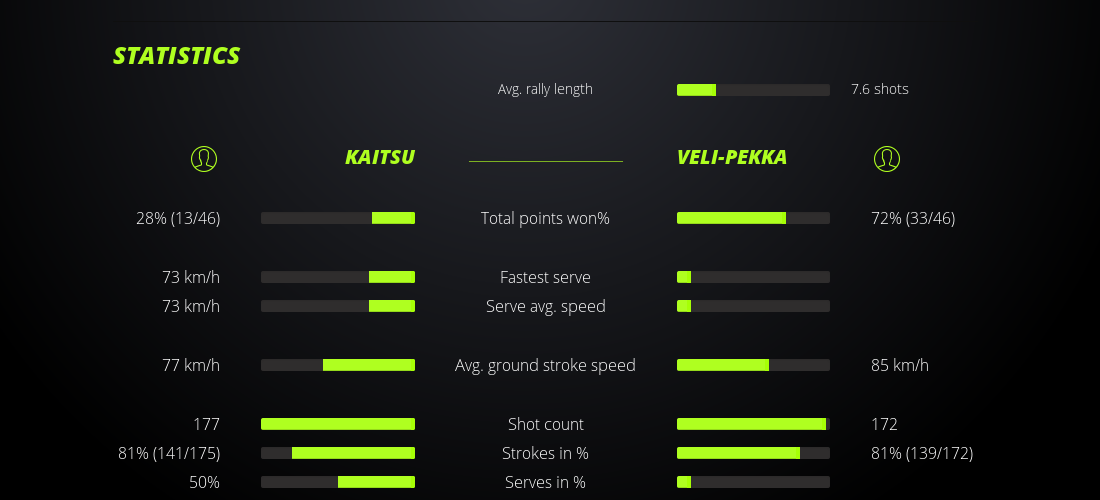Click Veli-Pekka's player profile icon

(x=886, y=158)
